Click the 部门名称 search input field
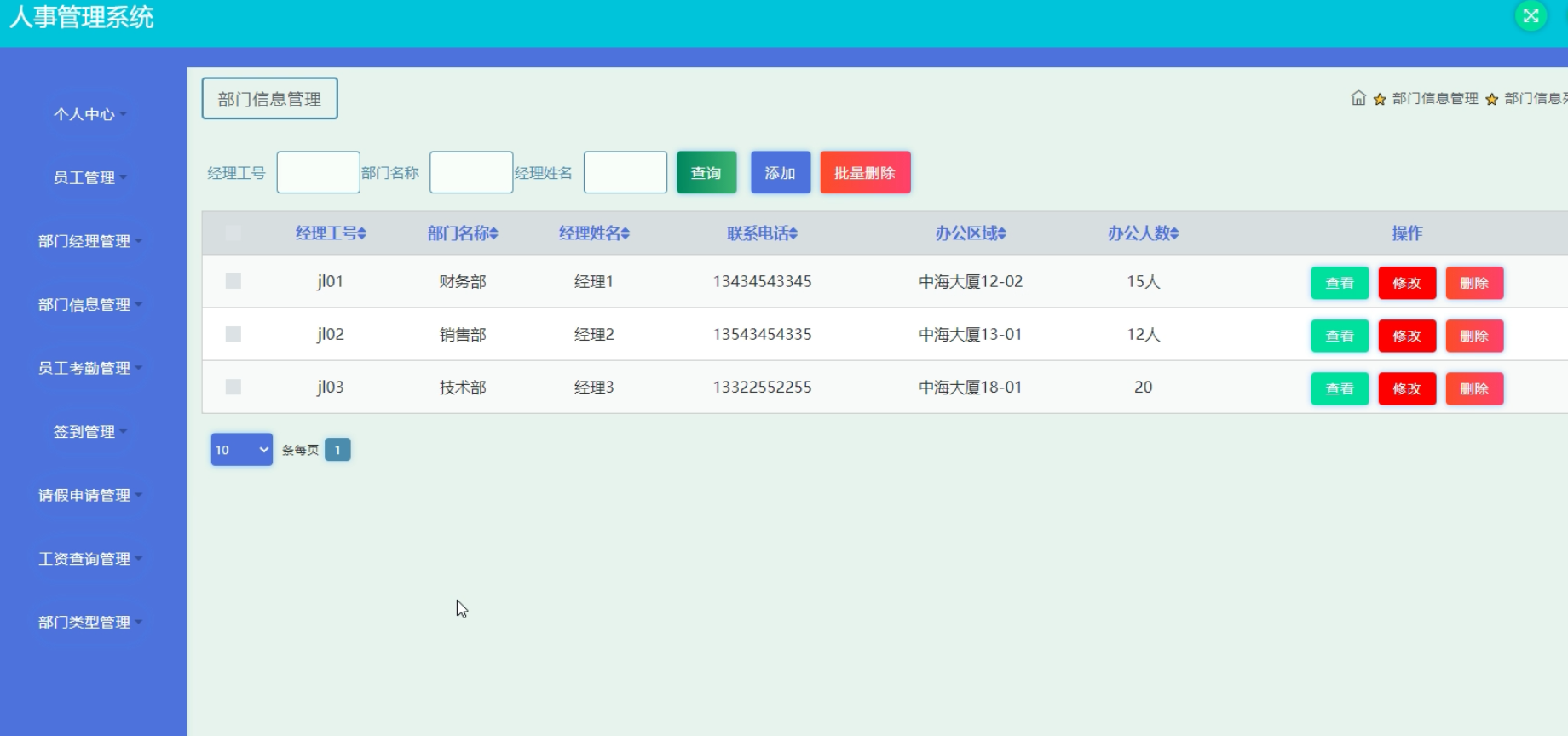This screenshot has height=736, width=1568. 471,172
